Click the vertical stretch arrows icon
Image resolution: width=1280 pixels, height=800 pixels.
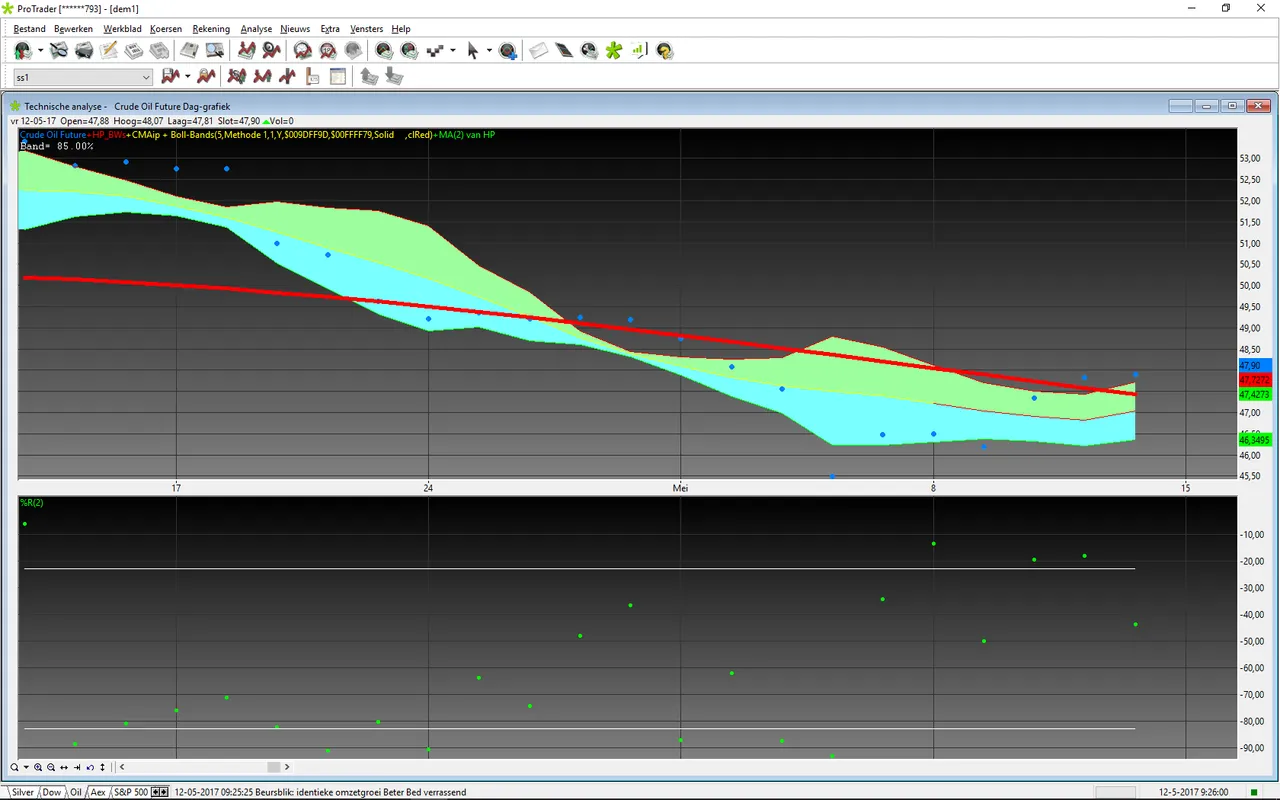pos(102,767)
